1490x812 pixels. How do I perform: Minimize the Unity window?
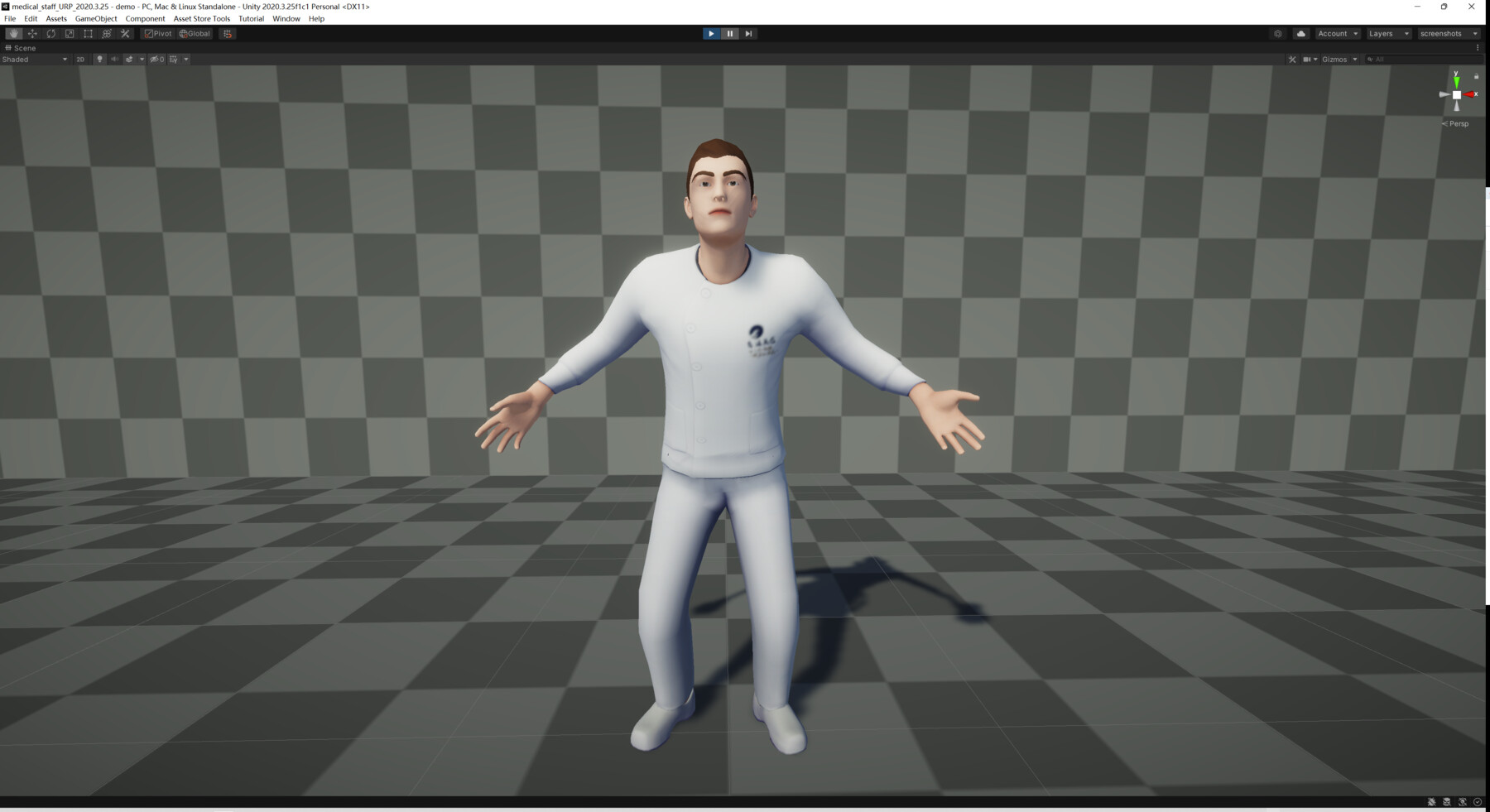1417,7
